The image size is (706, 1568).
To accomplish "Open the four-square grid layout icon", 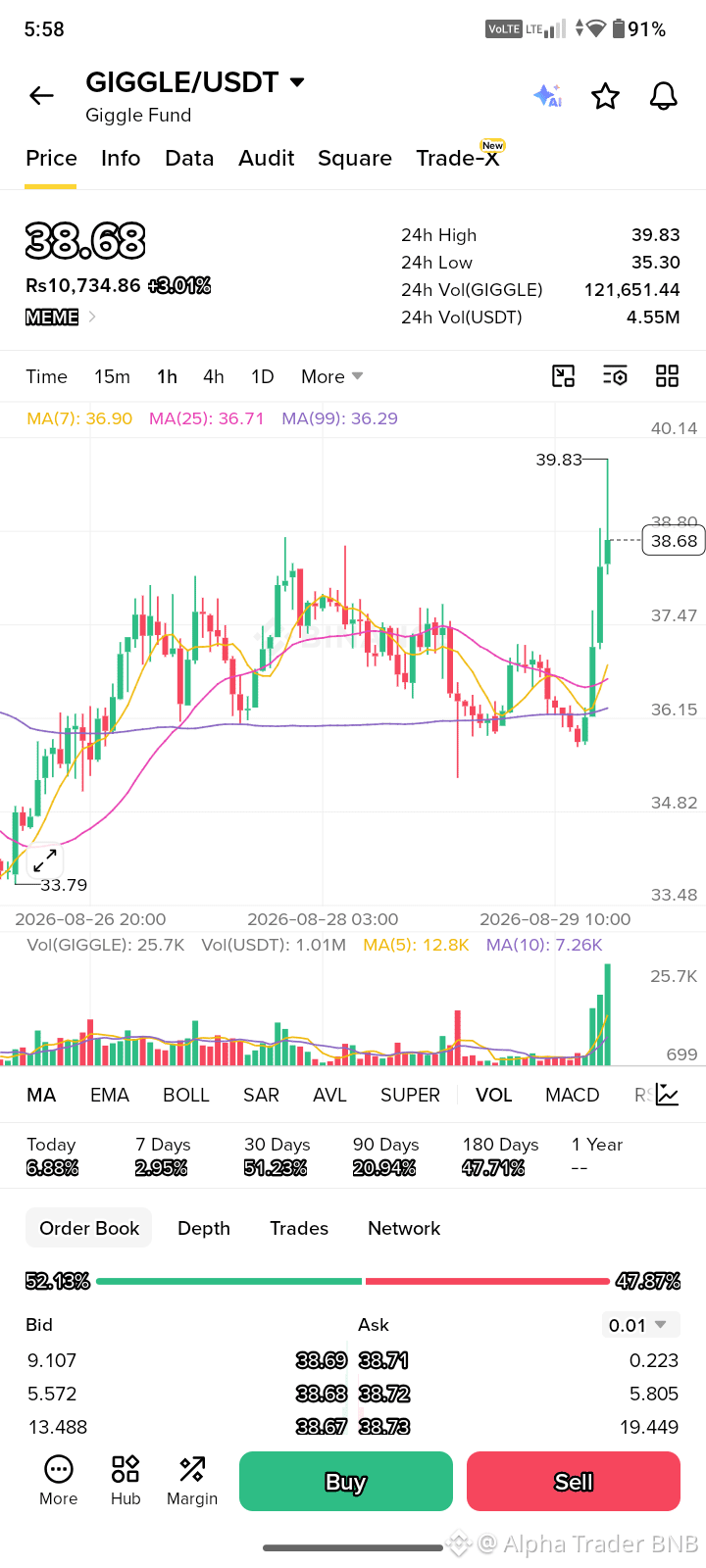I will click(x=668, y=376).
